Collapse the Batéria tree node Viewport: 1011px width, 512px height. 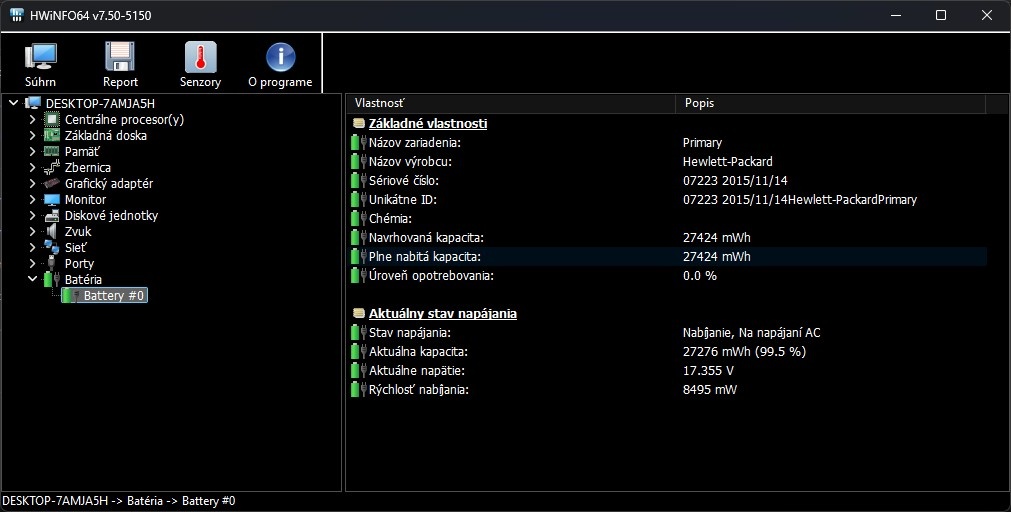[x=33, y=280]
